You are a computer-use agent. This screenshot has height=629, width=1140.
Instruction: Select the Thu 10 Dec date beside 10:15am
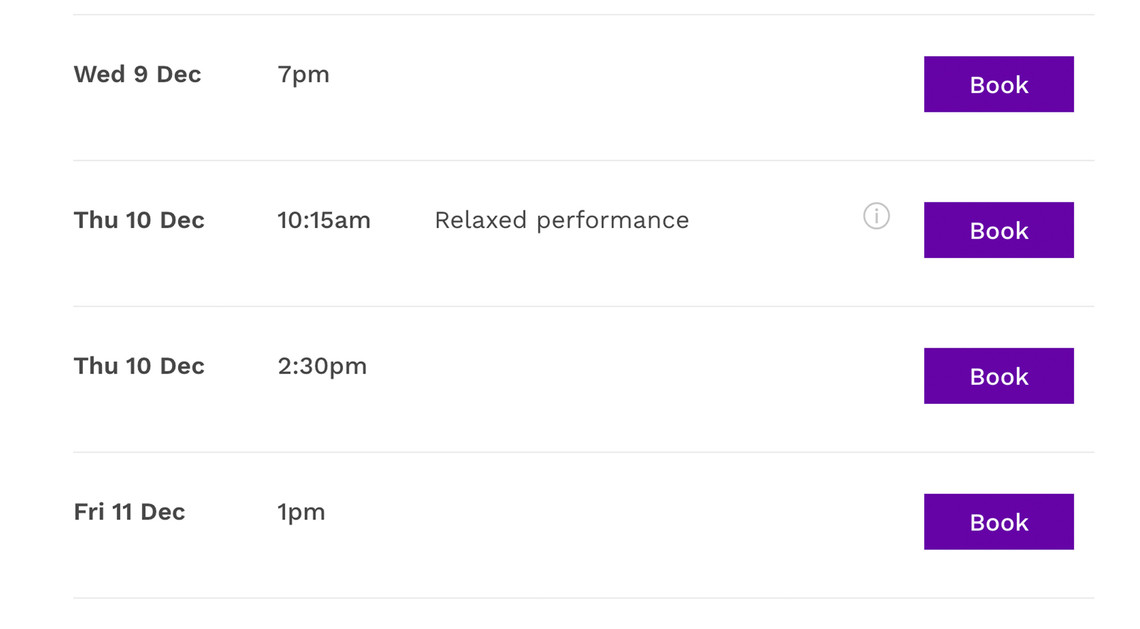139,220
